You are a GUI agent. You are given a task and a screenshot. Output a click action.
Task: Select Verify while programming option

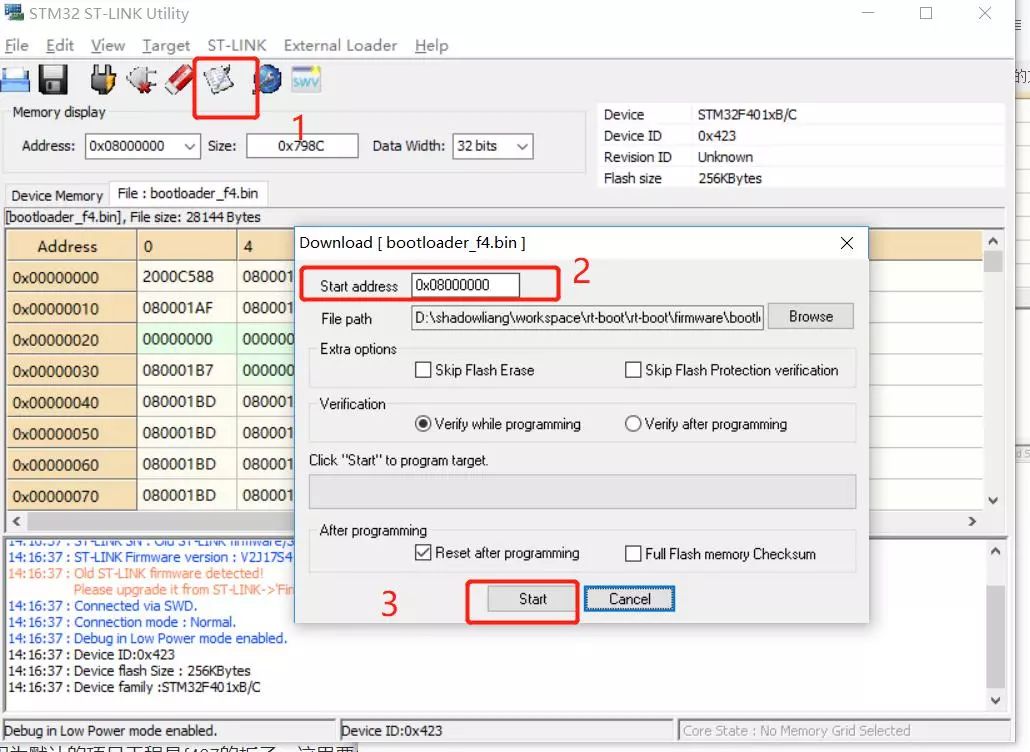coord(423,424)
